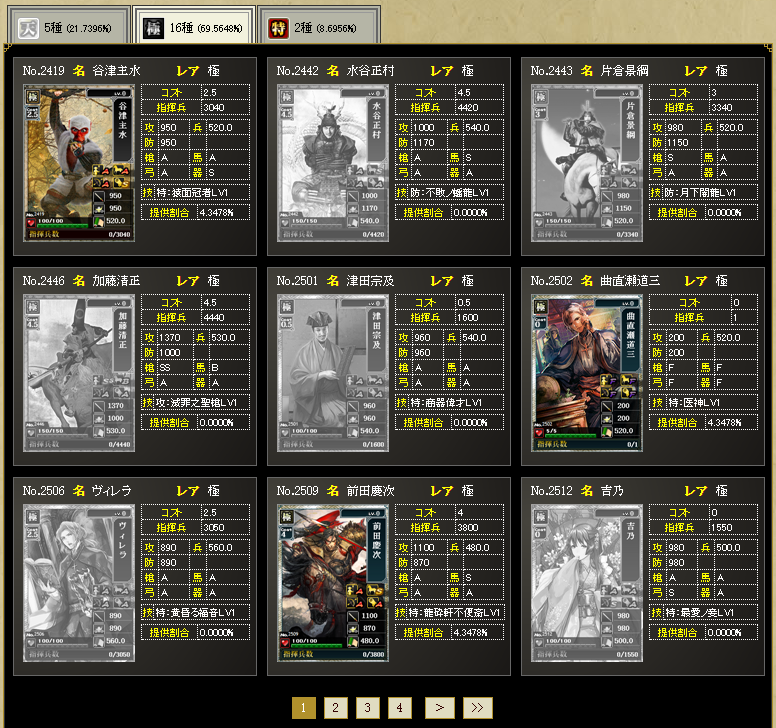Open the 加藤清正 card portrait
776x728 pixels.
coord(79,373)
